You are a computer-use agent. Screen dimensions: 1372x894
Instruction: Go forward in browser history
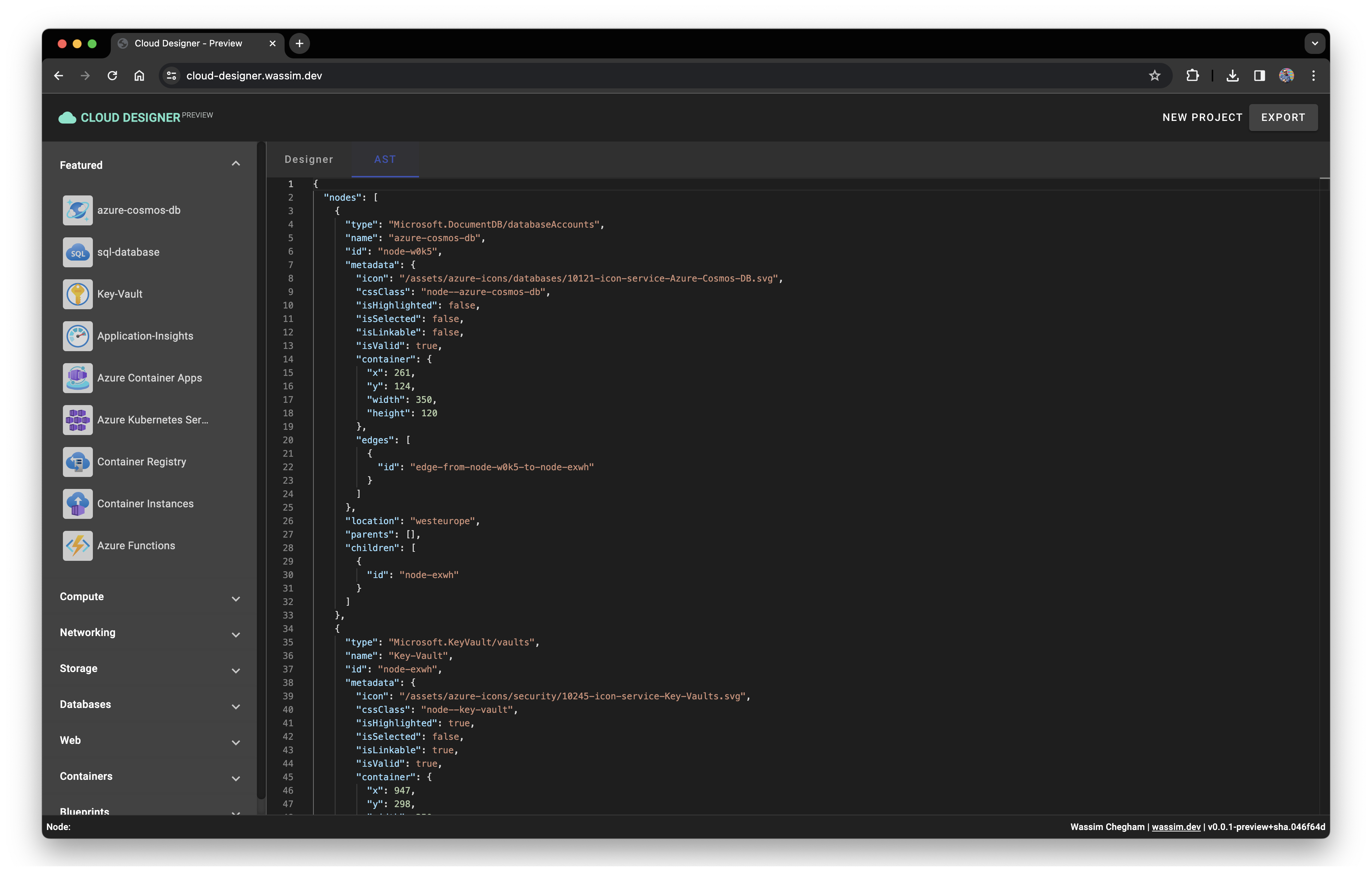[85, 76]
